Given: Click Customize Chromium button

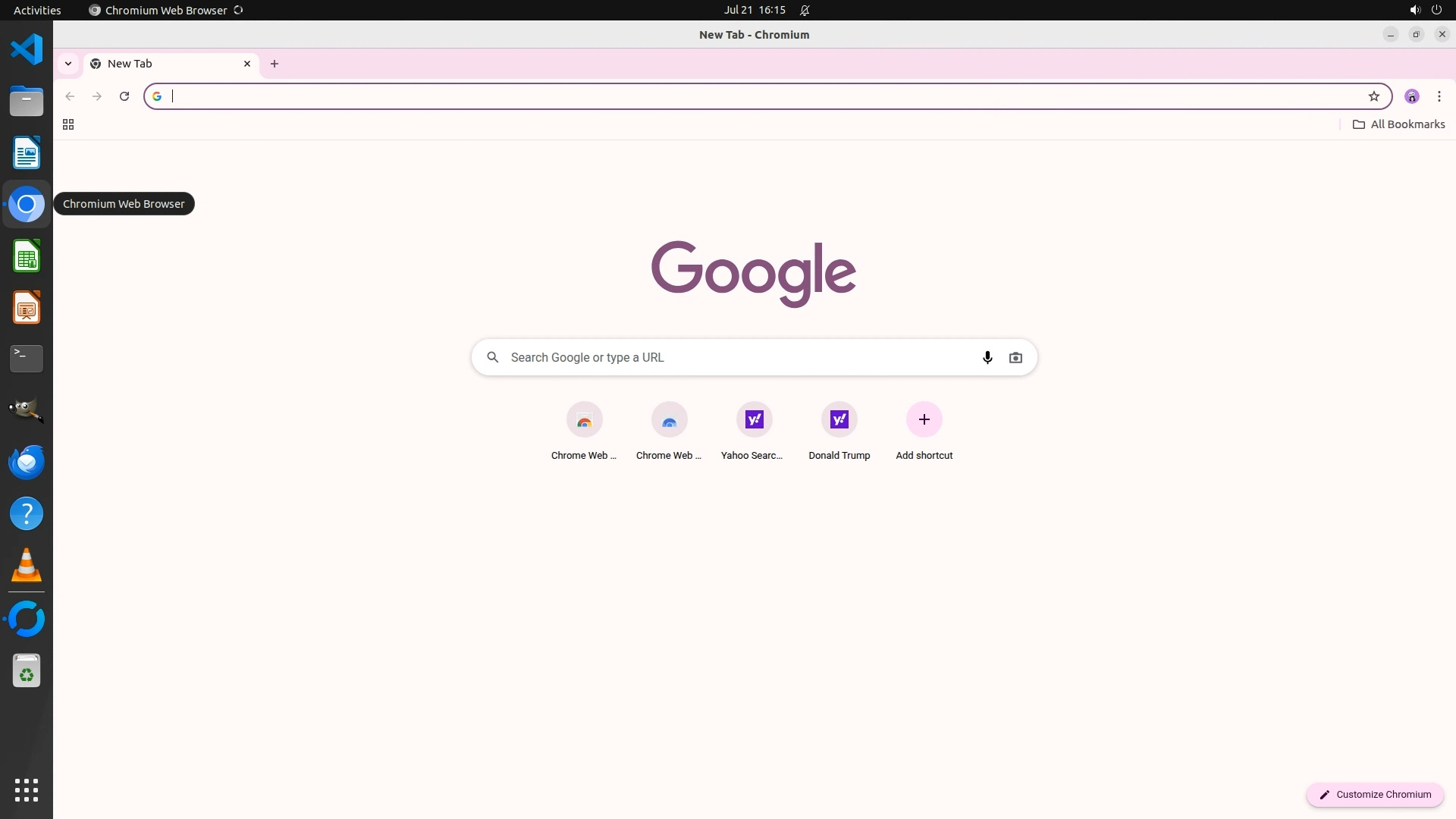Looking at the screenshot, I should click(1374, 794).
